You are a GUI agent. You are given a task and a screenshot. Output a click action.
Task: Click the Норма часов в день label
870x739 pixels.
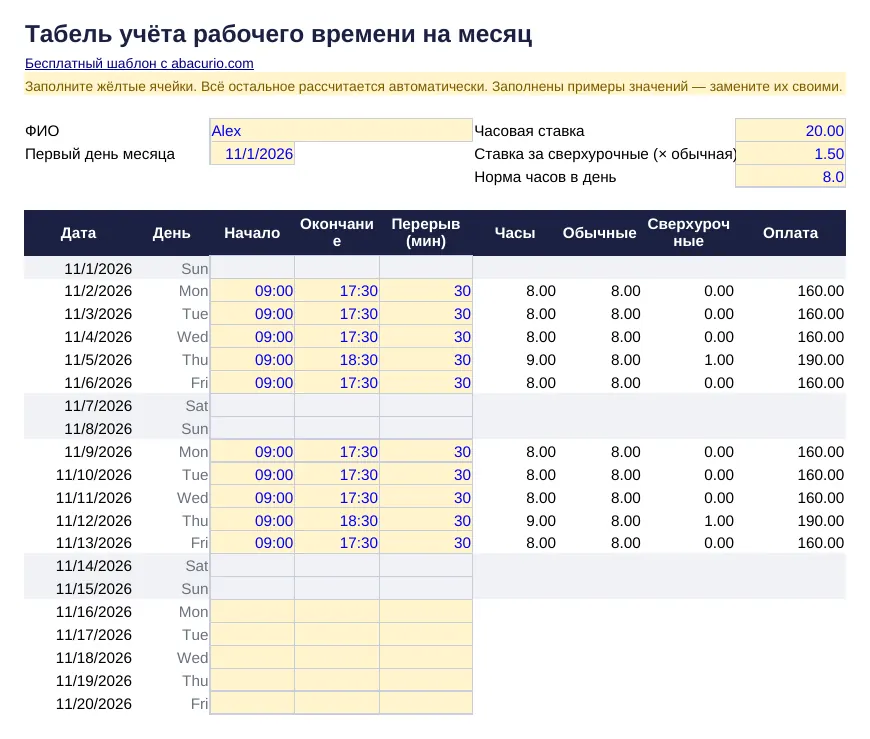coord(545,177)
